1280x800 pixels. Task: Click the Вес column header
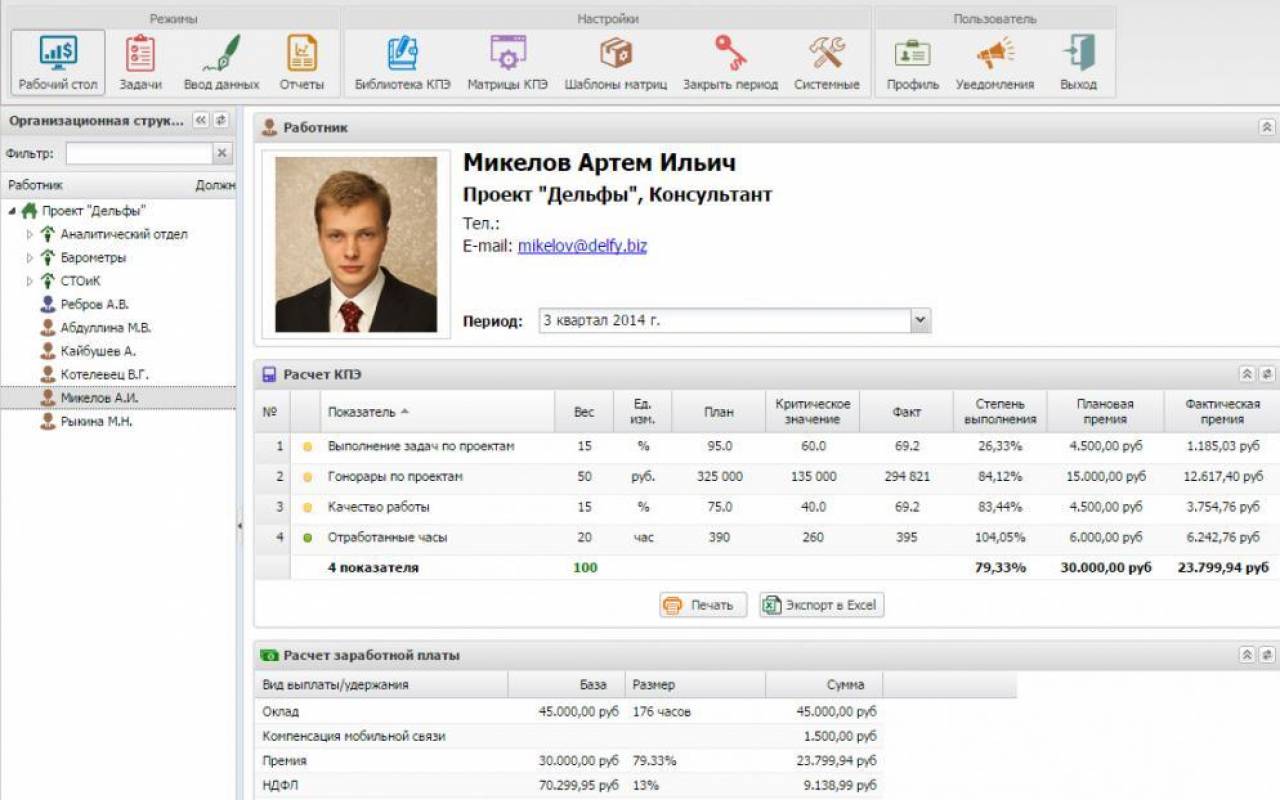[x=584, y=411]
